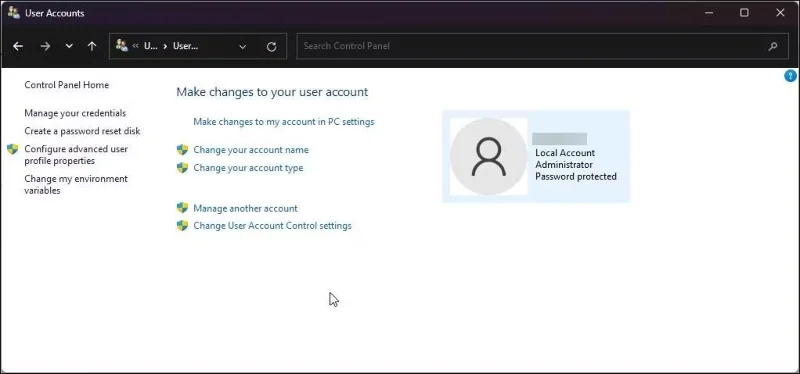Click shield icon beside Change your account type

click(182, 167)
